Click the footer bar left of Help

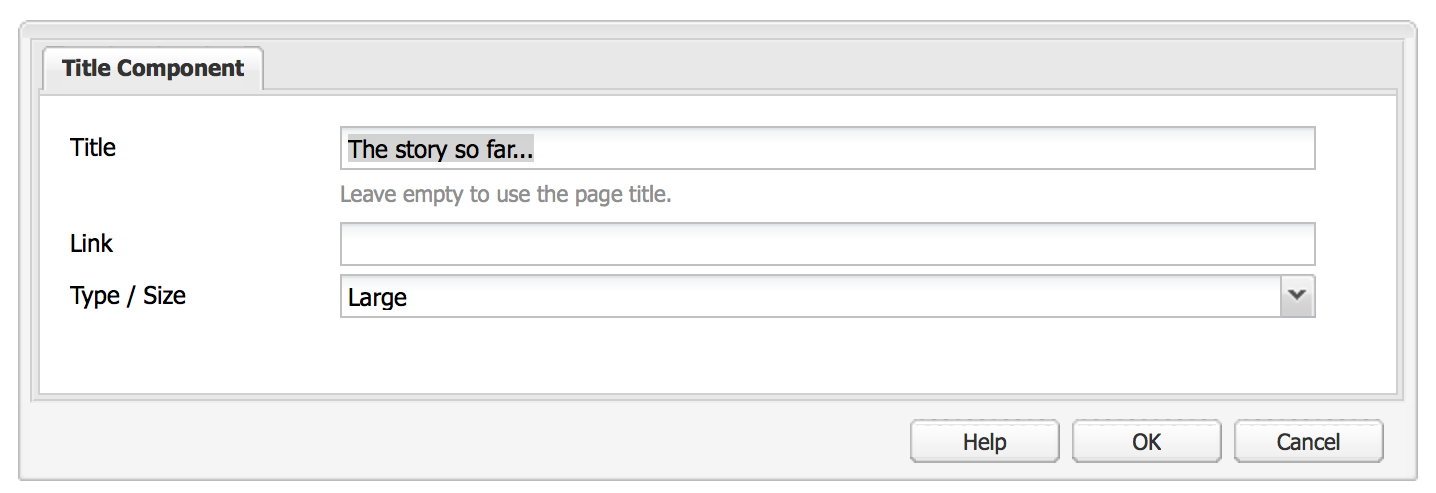pyautogui.click(x=450, y=442)
